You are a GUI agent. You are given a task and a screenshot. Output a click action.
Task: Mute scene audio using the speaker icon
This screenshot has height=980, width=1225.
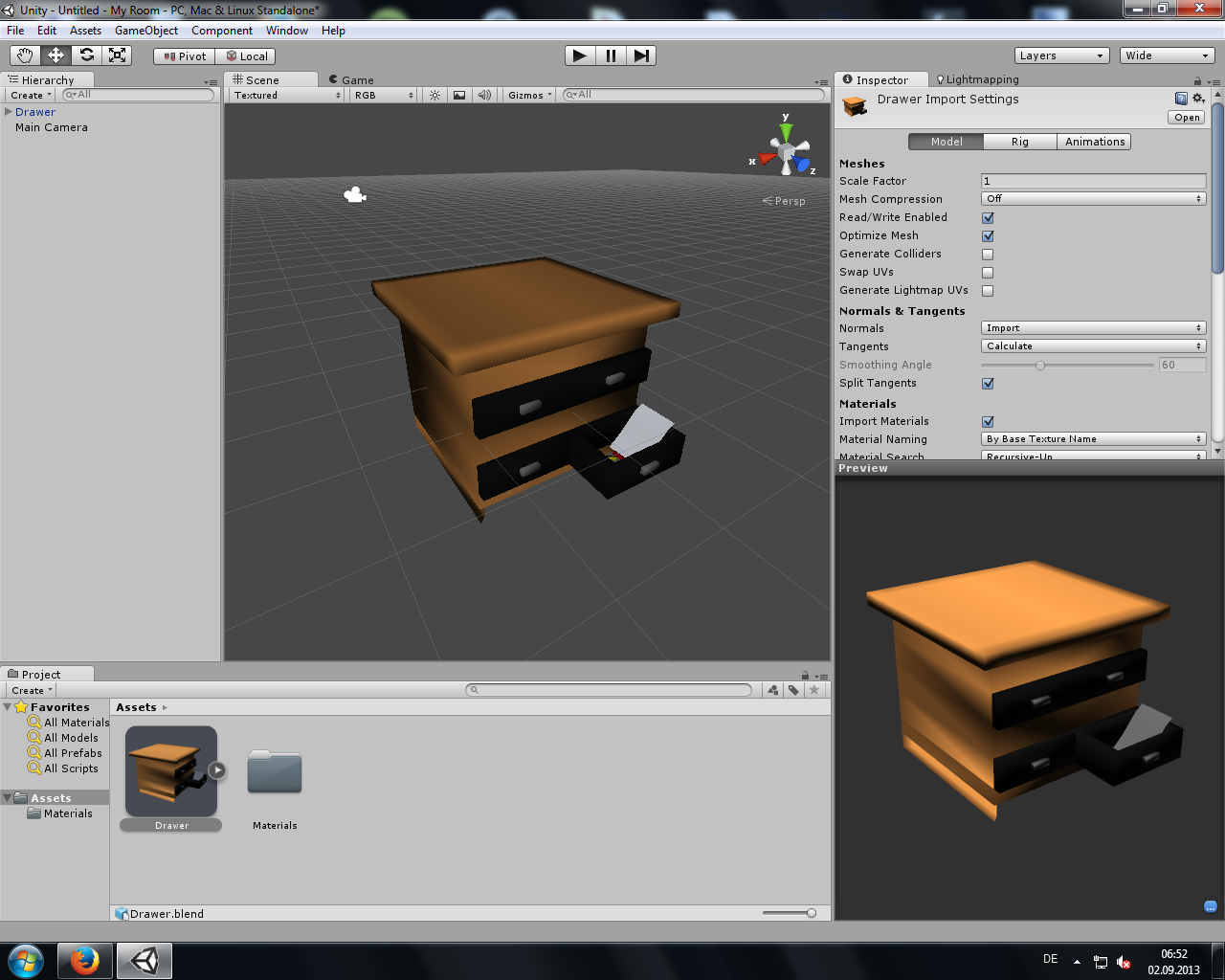[x=484, y=95]
